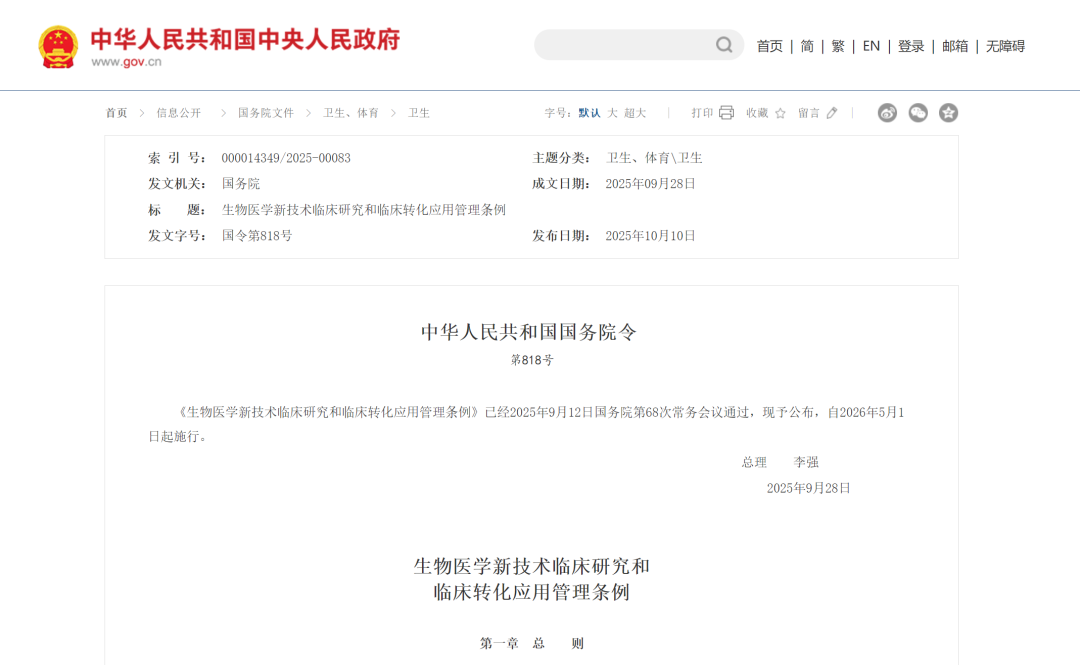This screenshot has height=665, width=1080.
Task: Open 信息公开 in the breadcrumb
Action: click(x=178, y=113)
